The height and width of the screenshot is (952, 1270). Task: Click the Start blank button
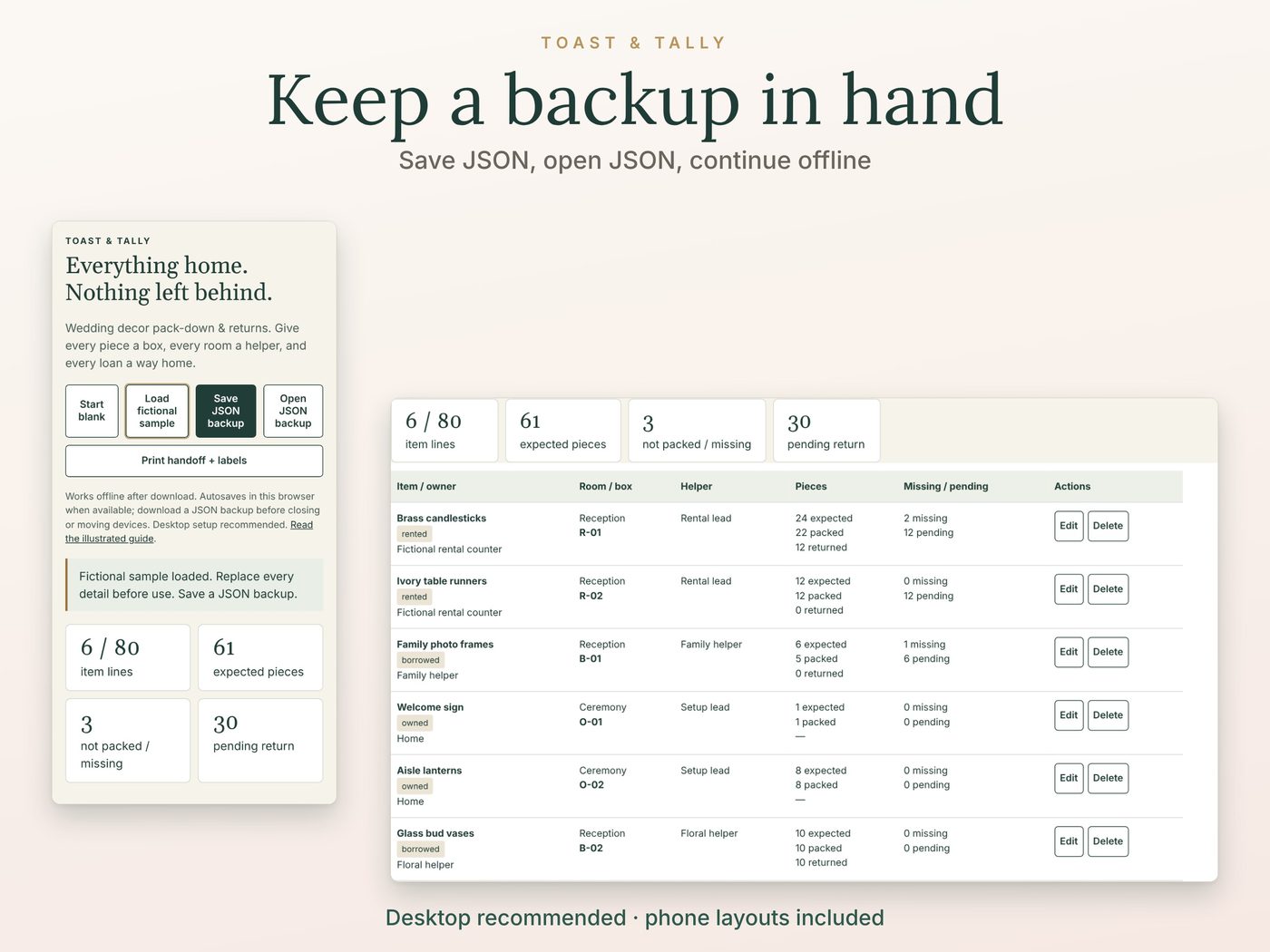92,411
